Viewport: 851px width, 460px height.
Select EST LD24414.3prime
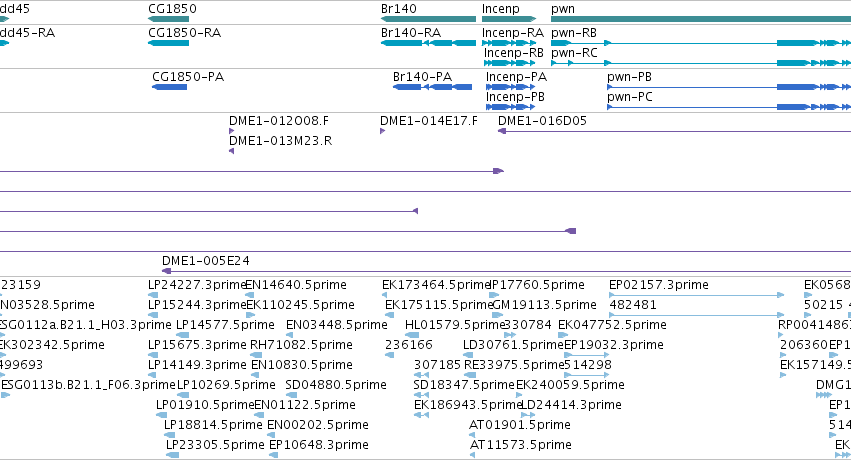pyautogui.click(x=571, y=405)
